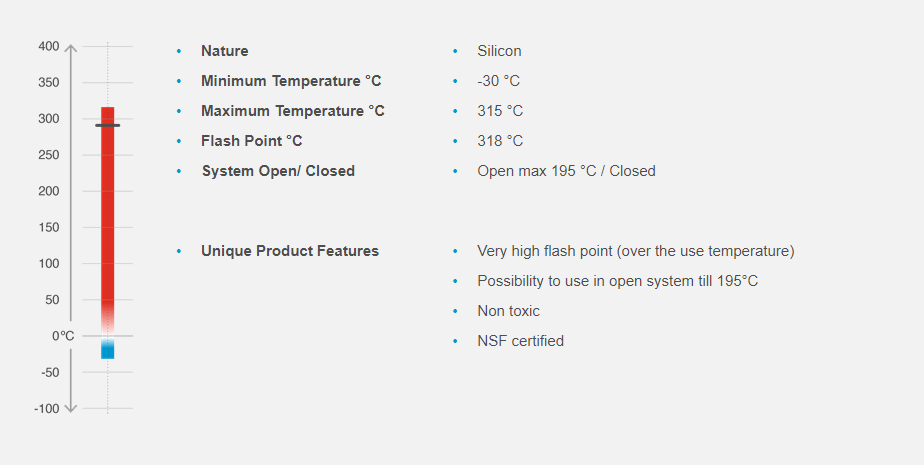The image size is (924, 465).
Task: Click the "Silicon" value text
Action: point(499,51)
